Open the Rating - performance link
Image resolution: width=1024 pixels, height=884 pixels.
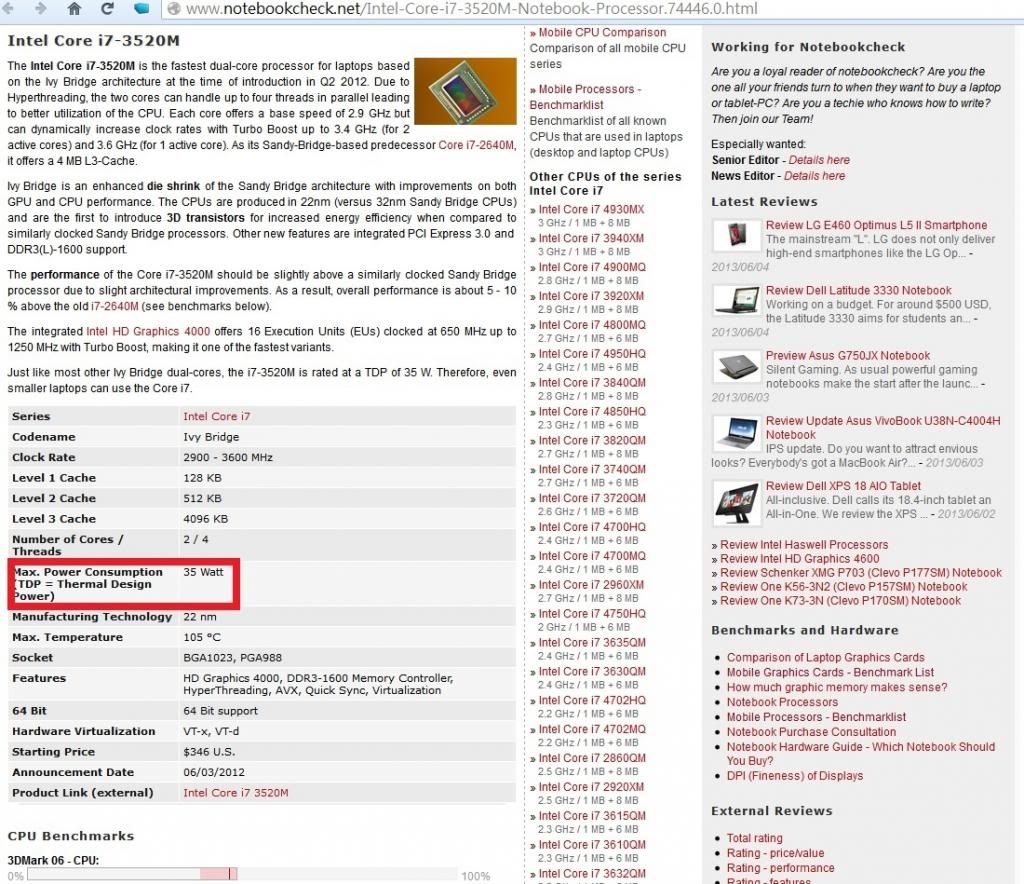click(780, 868)
